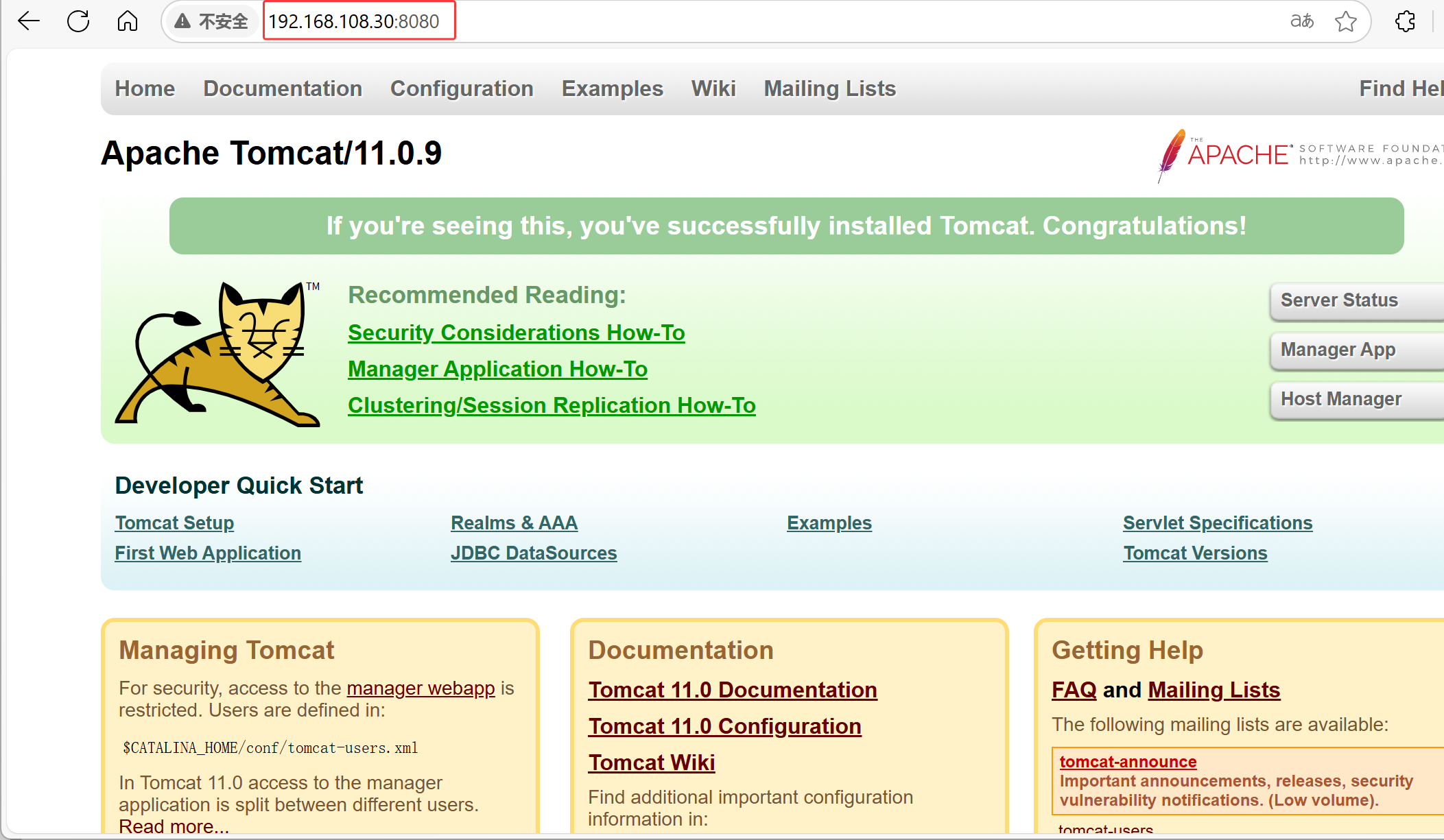Open the tomcat-announce mailing list link
The width and height of the screenshot is (1444, 840).
click(1128, 762)
